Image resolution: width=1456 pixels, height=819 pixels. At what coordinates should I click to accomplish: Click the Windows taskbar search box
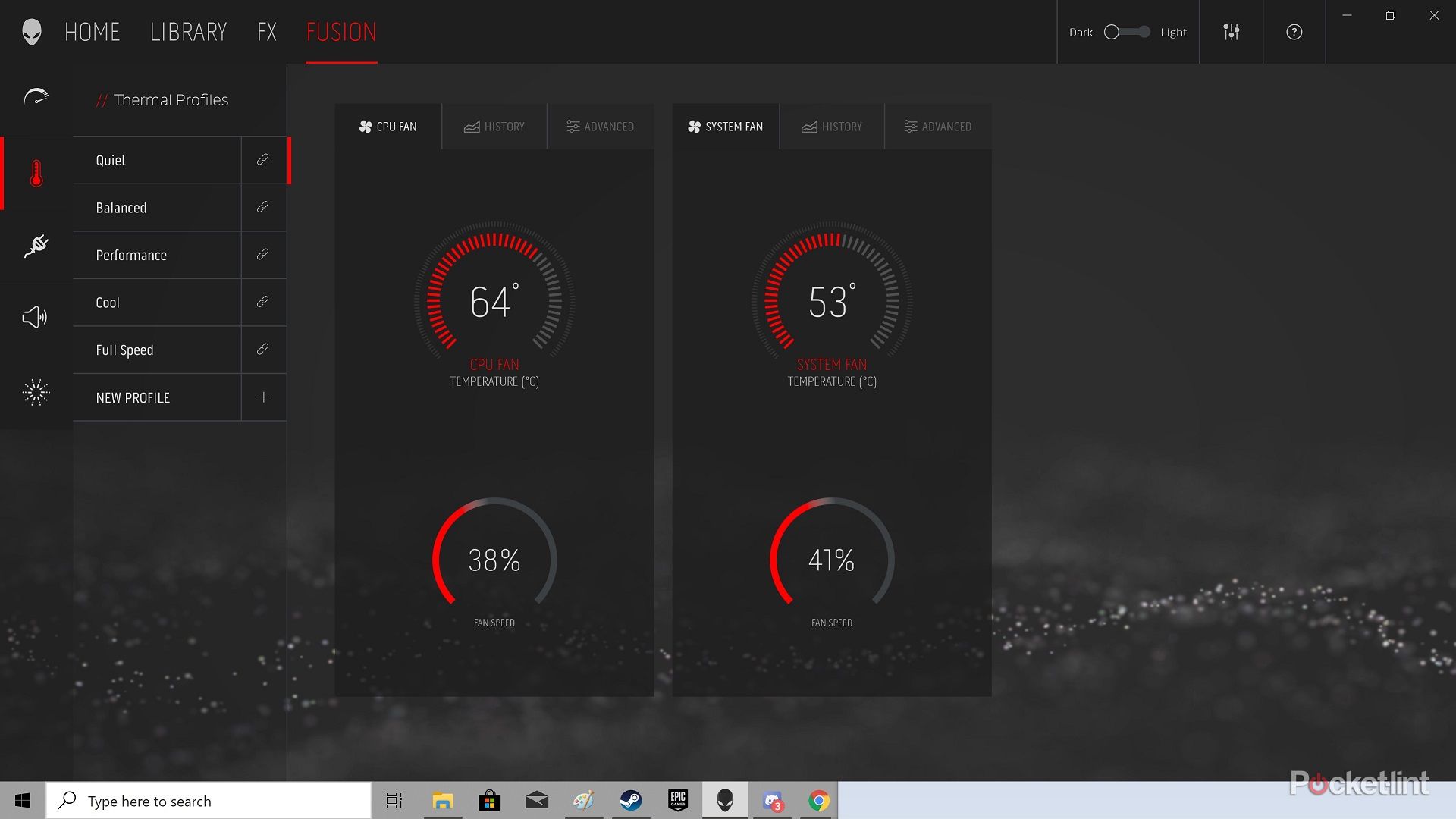[209, 801]
